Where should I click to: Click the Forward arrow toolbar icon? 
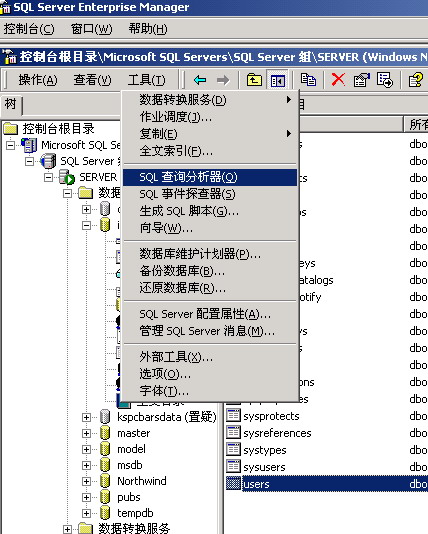click(223, 80)
